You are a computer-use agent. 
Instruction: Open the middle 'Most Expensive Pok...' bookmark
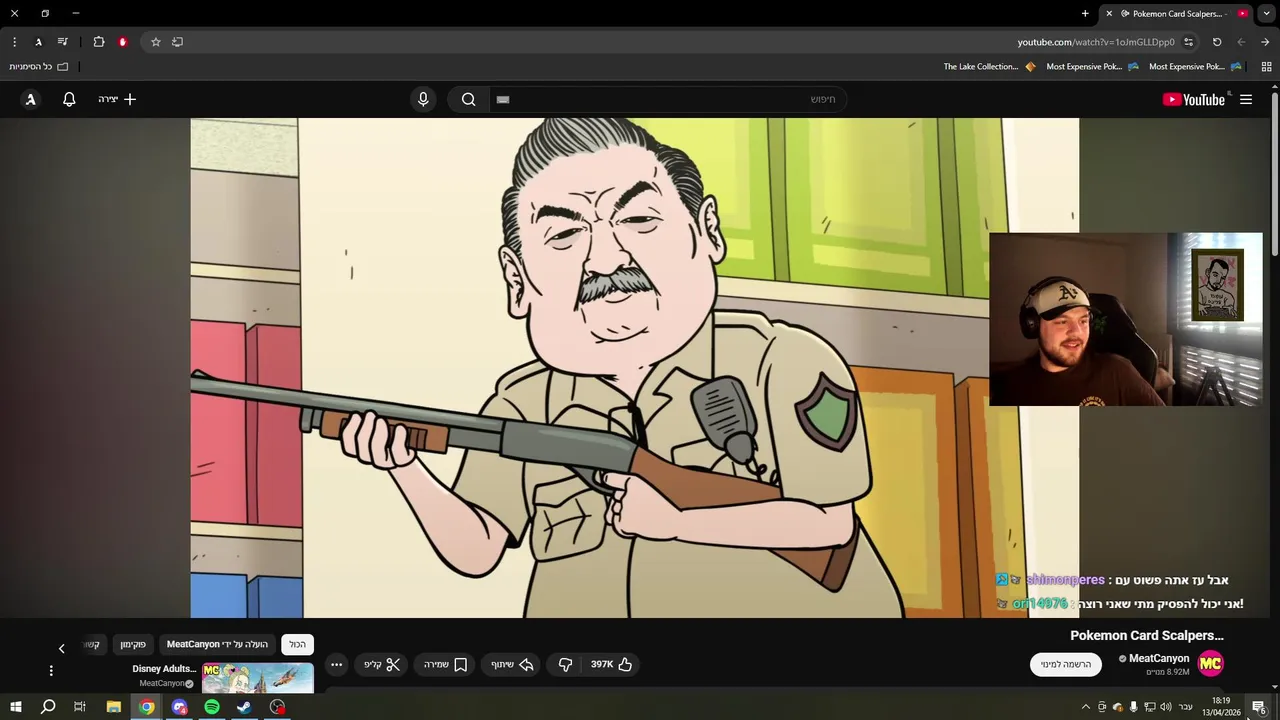click(1092, 67)
